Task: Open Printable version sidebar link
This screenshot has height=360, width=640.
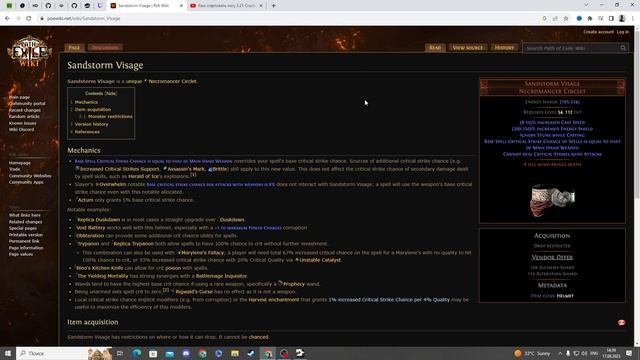Action: click(x=26, y=235)
